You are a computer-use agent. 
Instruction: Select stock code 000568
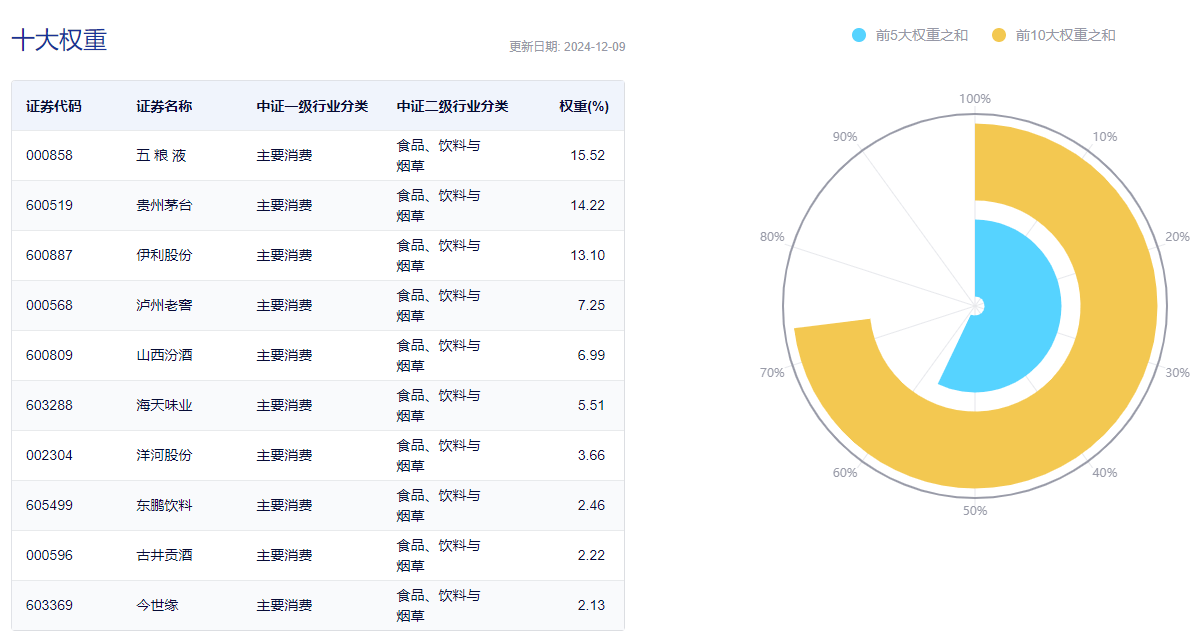click(50, 305)
